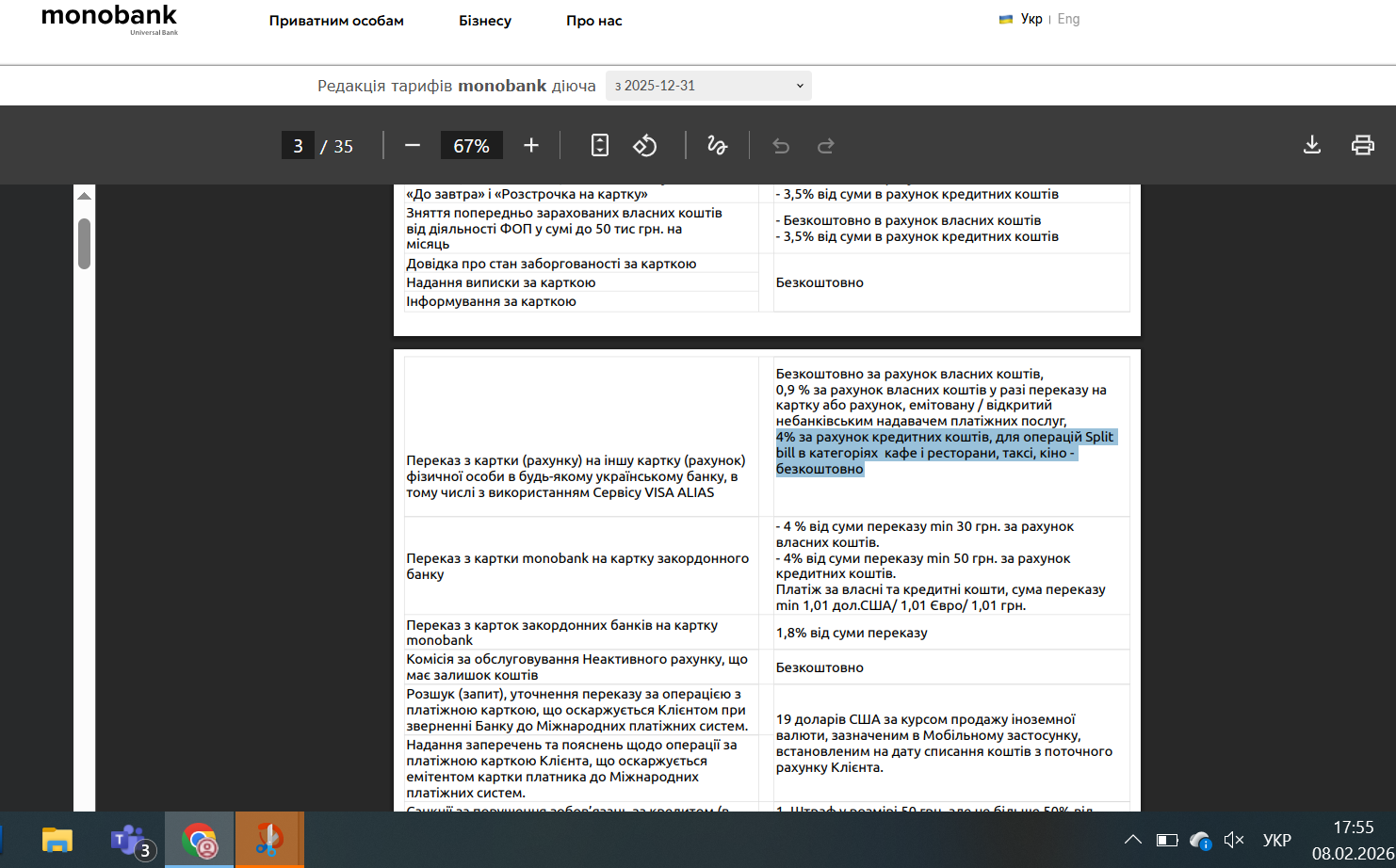Click the 67% zoom level field

[x=471, y=145]
